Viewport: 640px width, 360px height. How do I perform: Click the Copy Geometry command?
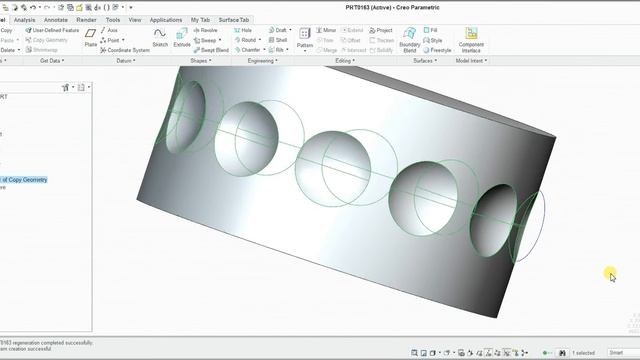(46, 40)
